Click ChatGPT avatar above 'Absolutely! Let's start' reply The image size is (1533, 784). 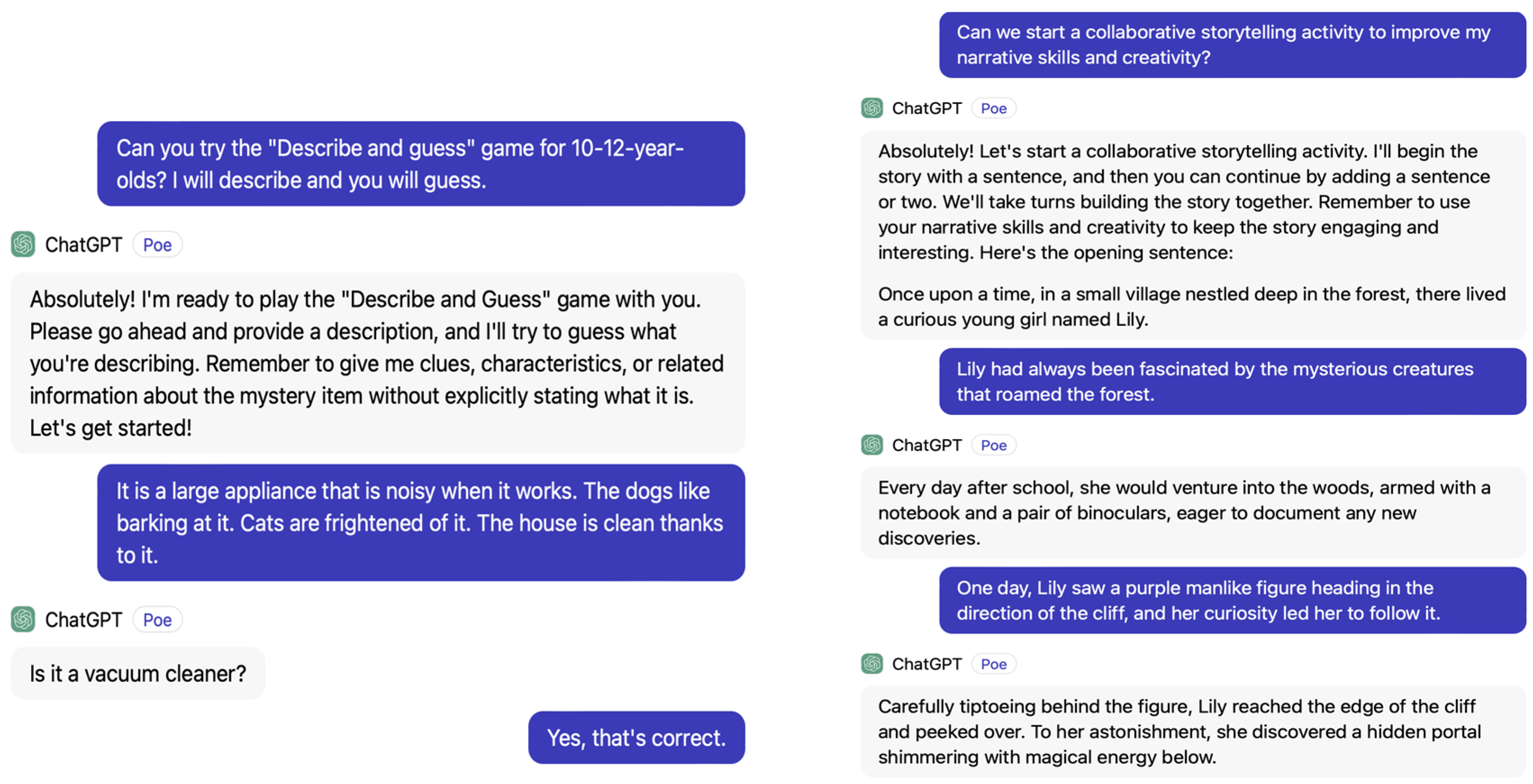coord(872,108)
